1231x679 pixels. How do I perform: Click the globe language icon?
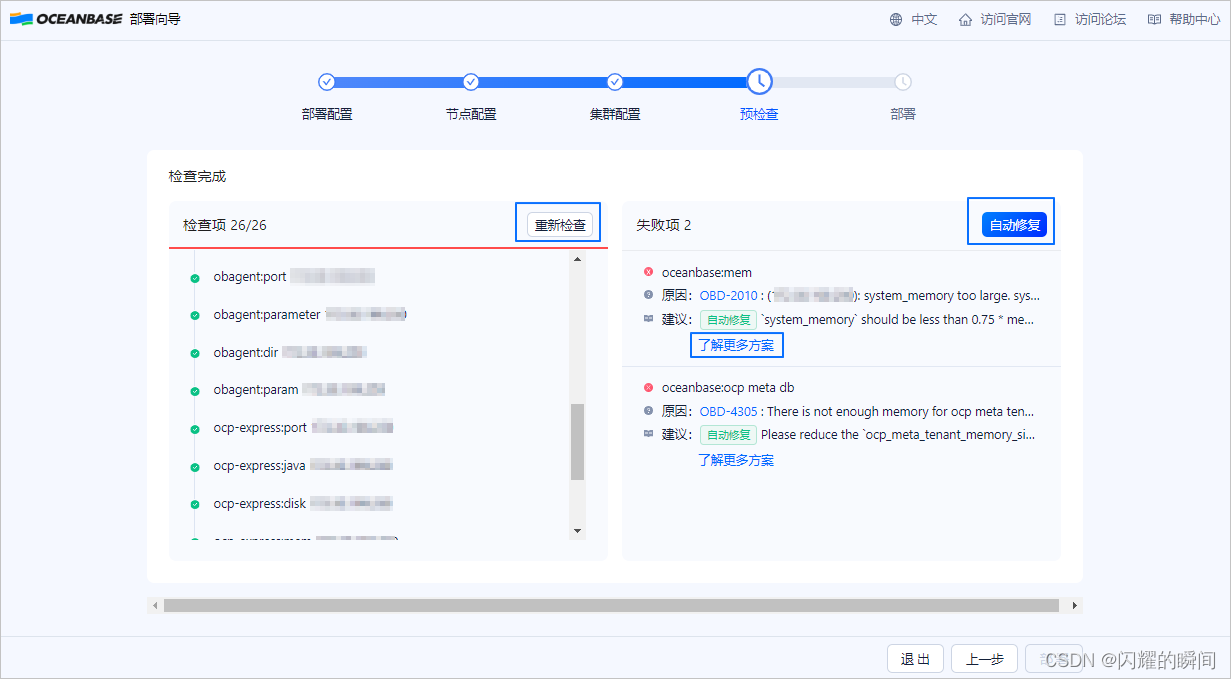896,19
